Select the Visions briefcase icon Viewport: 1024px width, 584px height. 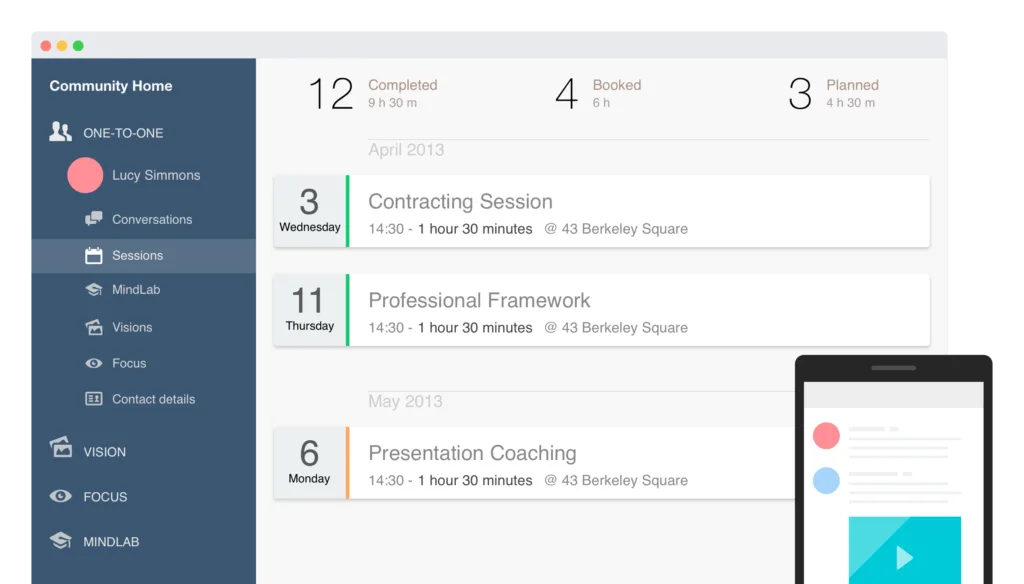[93, 327]
